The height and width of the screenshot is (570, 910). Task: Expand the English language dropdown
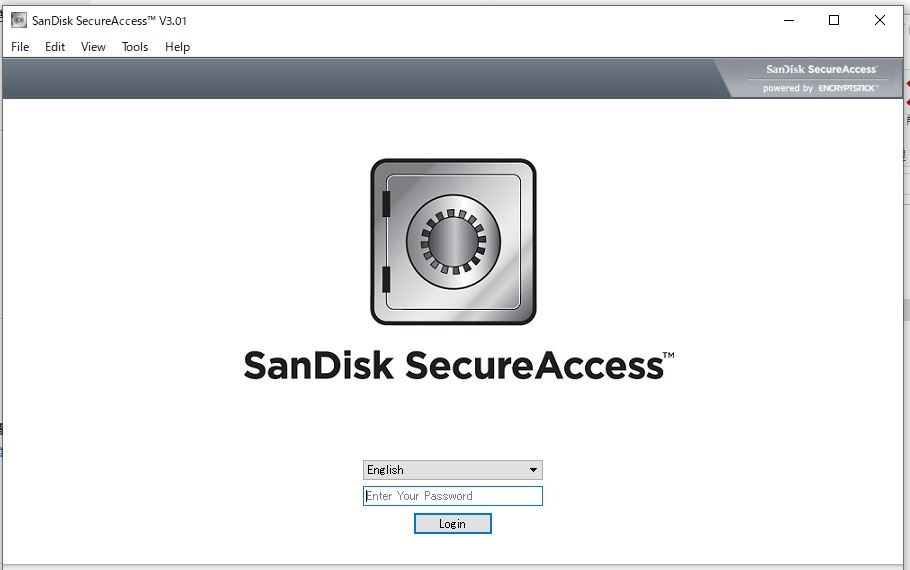pyautogui.click(x=453, y=470)
